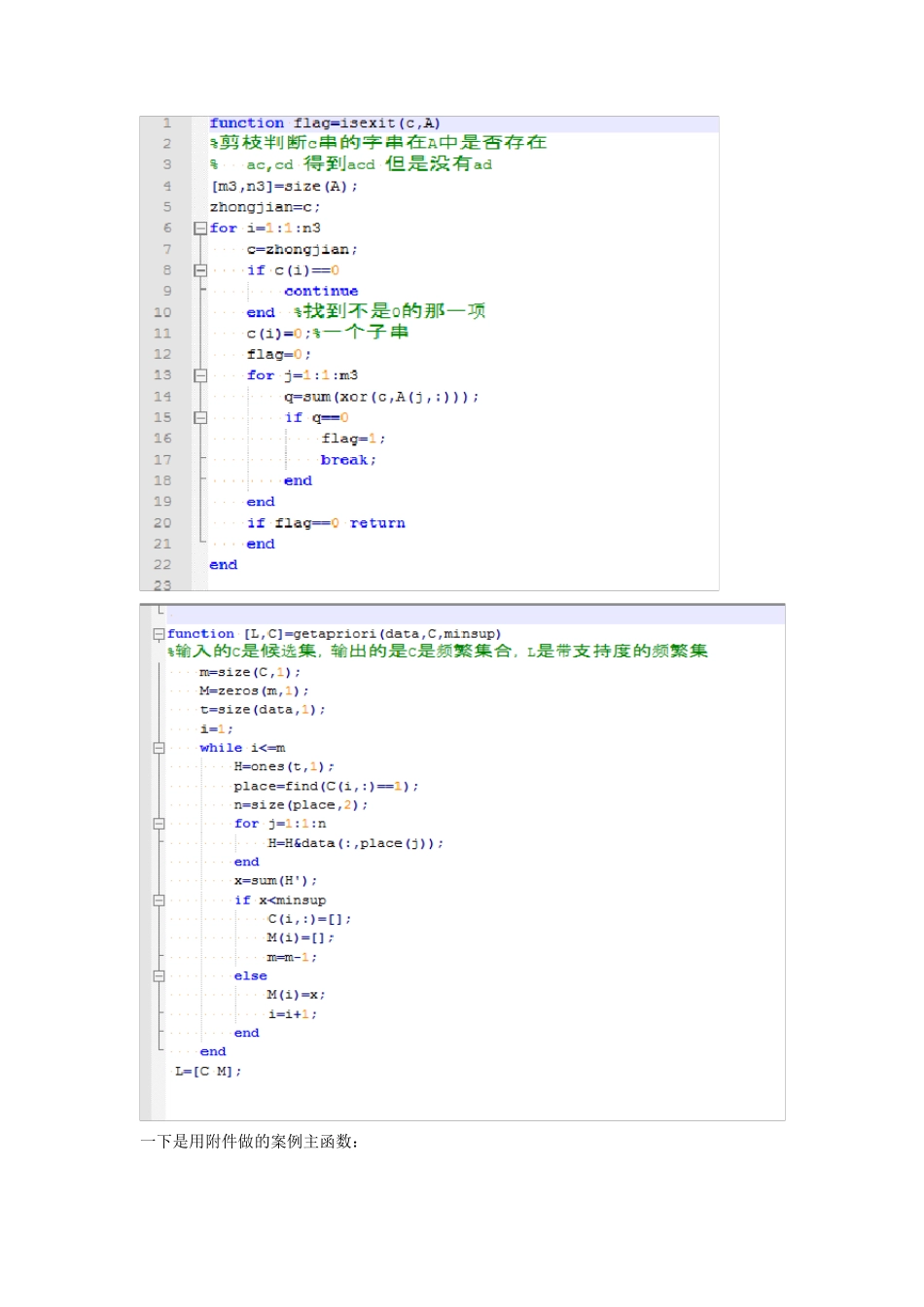Collapse the 'for j=1:1:m3' loop fold marker

coord(200,375)
